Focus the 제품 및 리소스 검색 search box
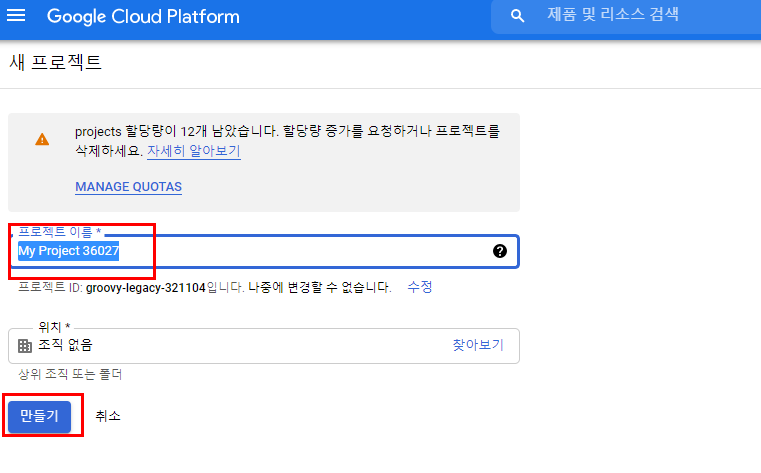Image resolution: width=761 pixels, height=473 pixels. click(x=626, y=16)
